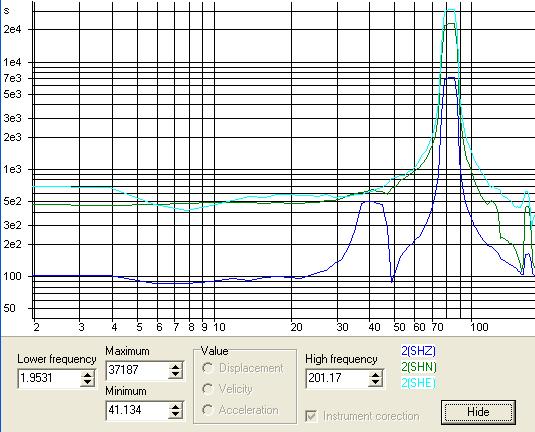Choose the Acceleration radio option
This screenshot has height=432, width=535.
tap(208, 410)
